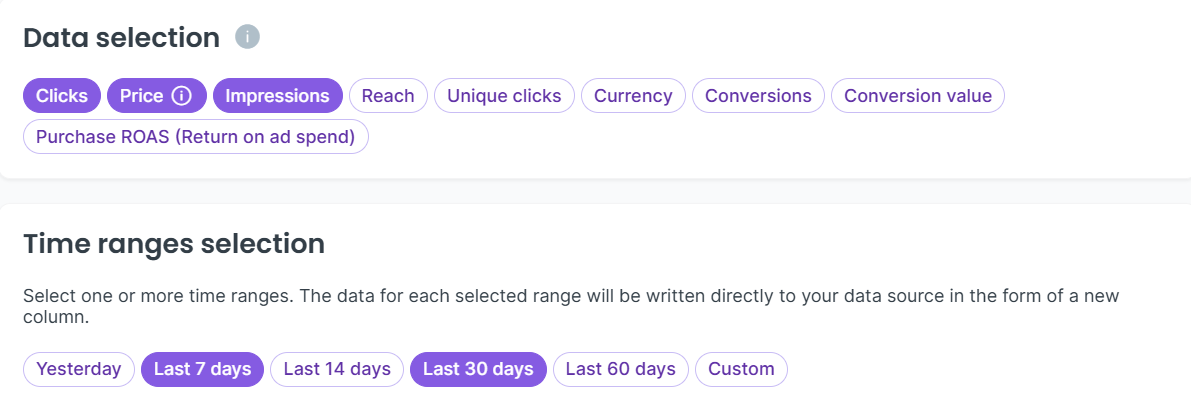Enable the Last 60 days range
The height and width of the screenshot is (405, 1191).
click(621, 369)
